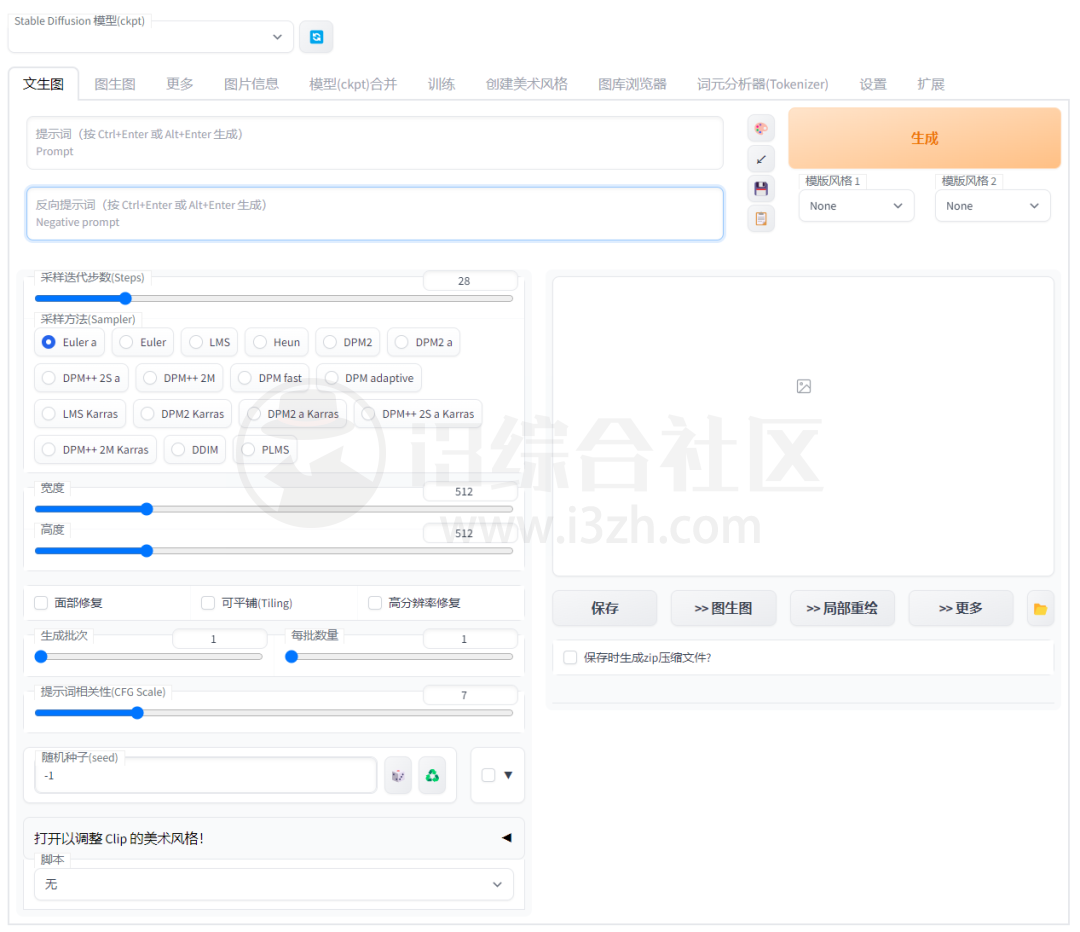Open the 图库浏览器 tab
Viewport: 1080px width, 932px height.
(632, 84)
